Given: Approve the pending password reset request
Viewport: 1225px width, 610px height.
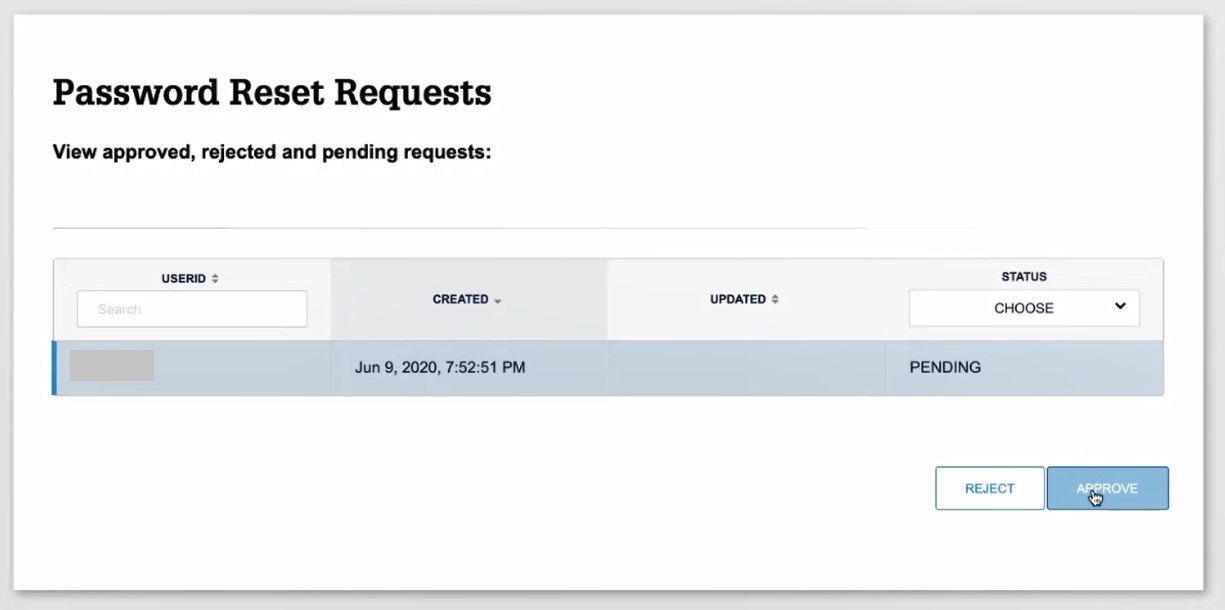Looking at the screenshot, I should coord(1107,488).
